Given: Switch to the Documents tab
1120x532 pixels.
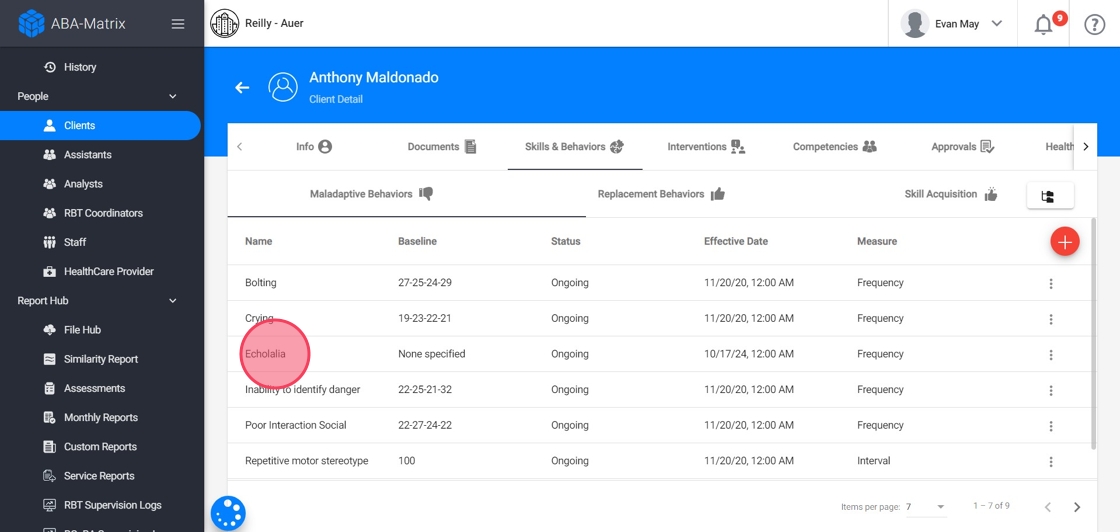Looking at the screenshot, I should click(442, 147).
